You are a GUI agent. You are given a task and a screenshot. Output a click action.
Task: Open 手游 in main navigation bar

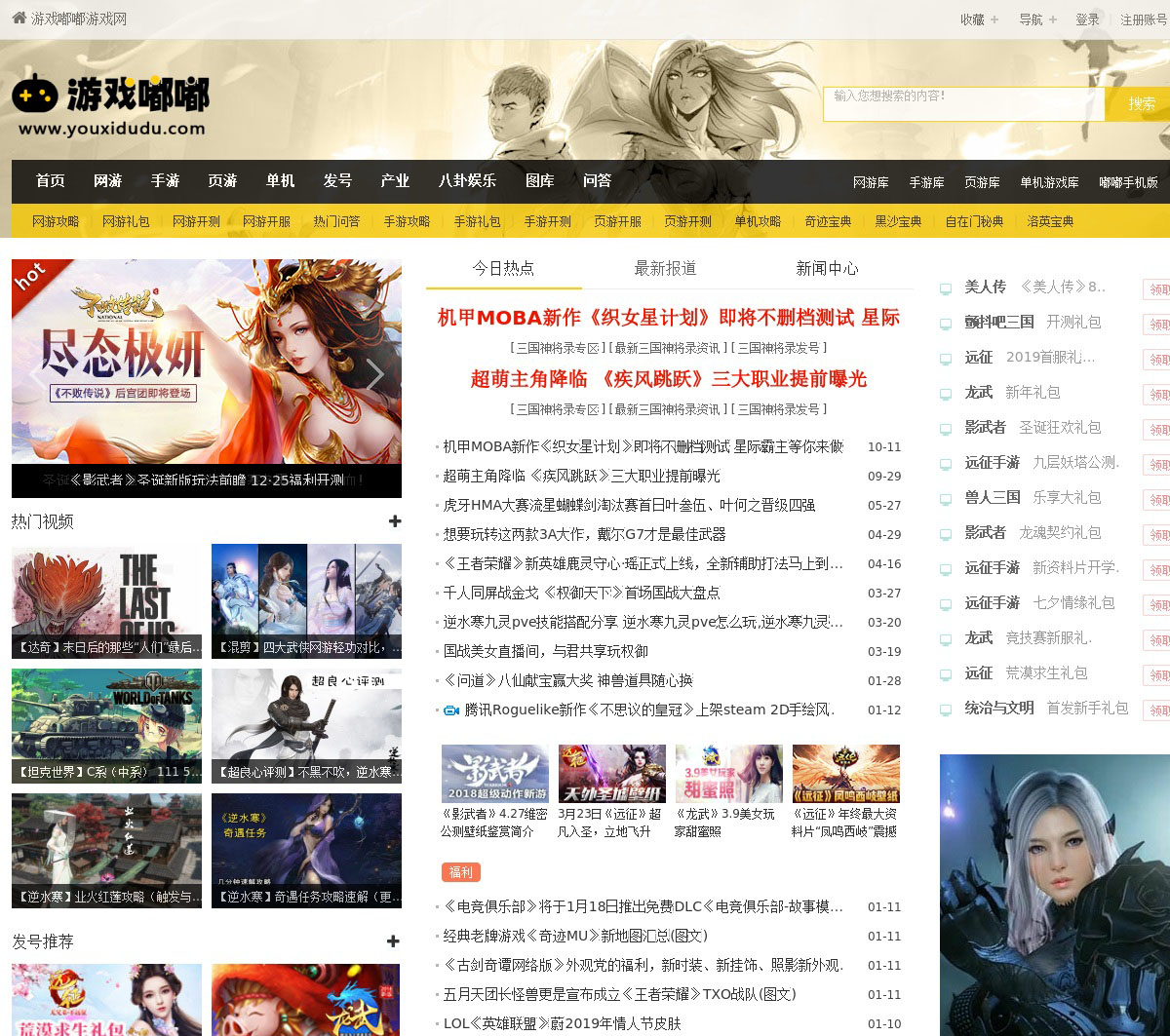coord(165,180)
